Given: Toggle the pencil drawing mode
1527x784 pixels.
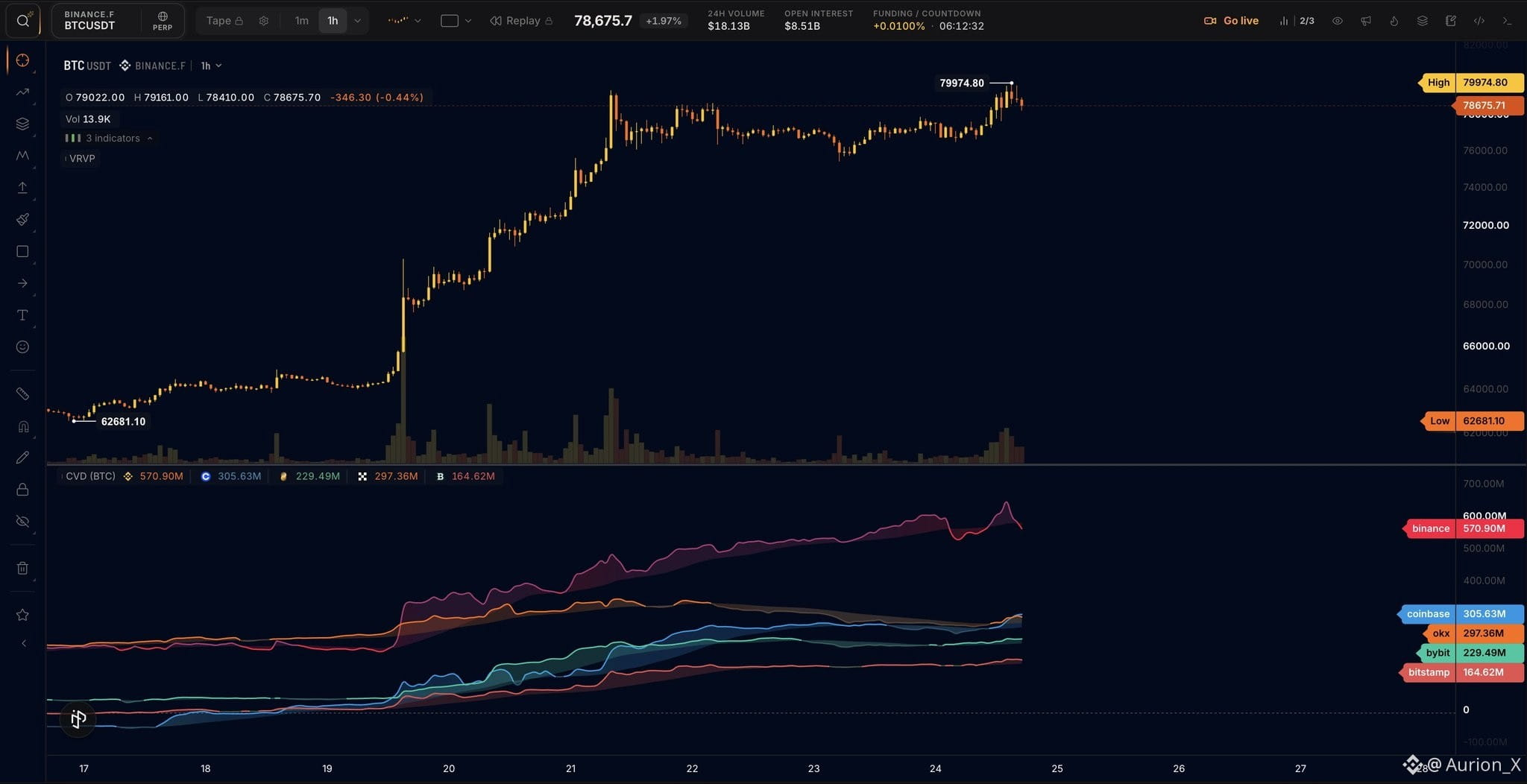Looking at the screenshot, I should tap(22, 458).
